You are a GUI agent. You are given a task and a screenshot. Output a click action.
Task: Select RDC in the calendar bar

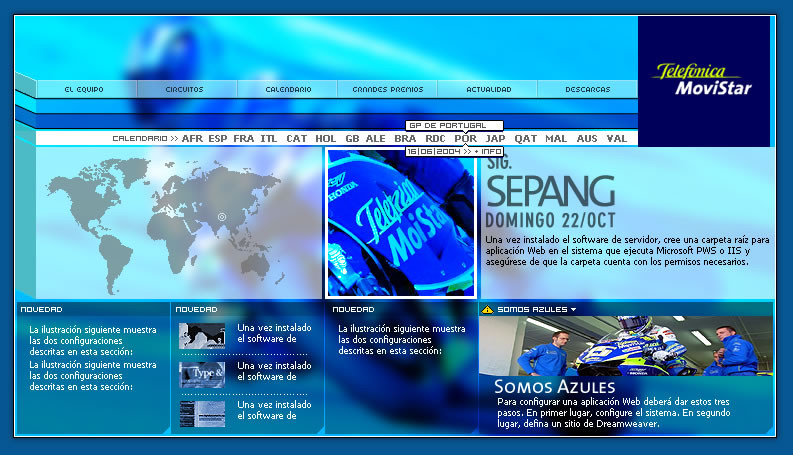pos(435,139)
